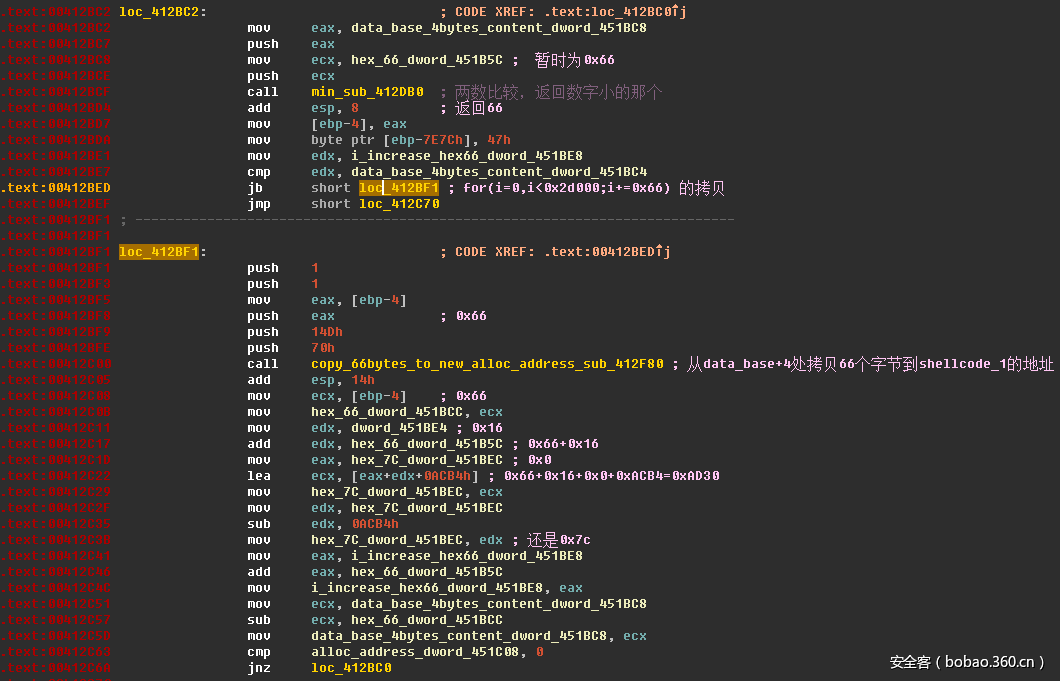Click loc_412BF1 operand in the jb instruction
Image resolution: width=1060 pixels, height=681 pixels.
(399, 188)
